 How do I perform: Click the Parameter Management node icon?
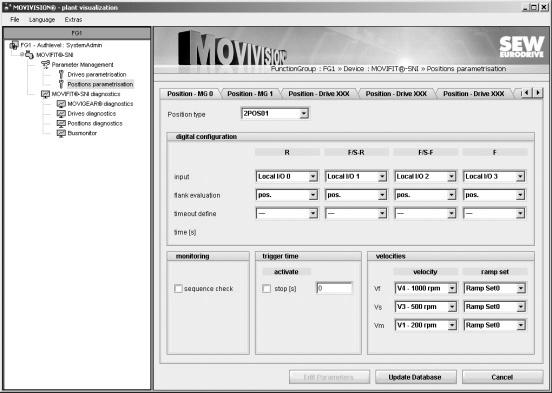click(45, 64)
